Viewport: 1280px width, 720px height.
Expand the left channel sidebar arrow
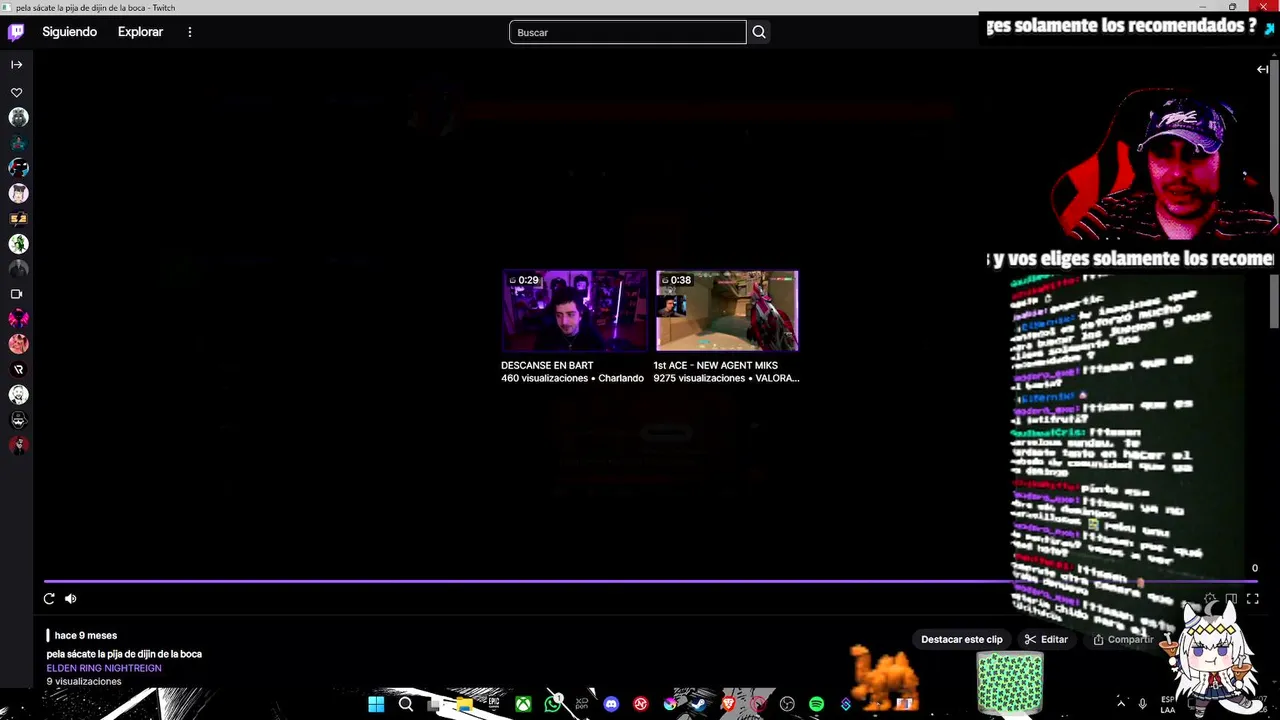[16, 64]
